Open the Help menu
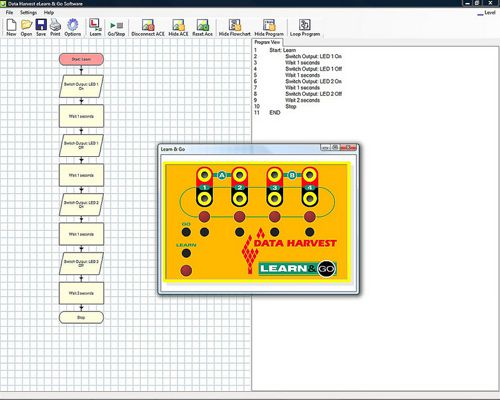This screenshot has height=400, width=500. [x=49, y=12]
